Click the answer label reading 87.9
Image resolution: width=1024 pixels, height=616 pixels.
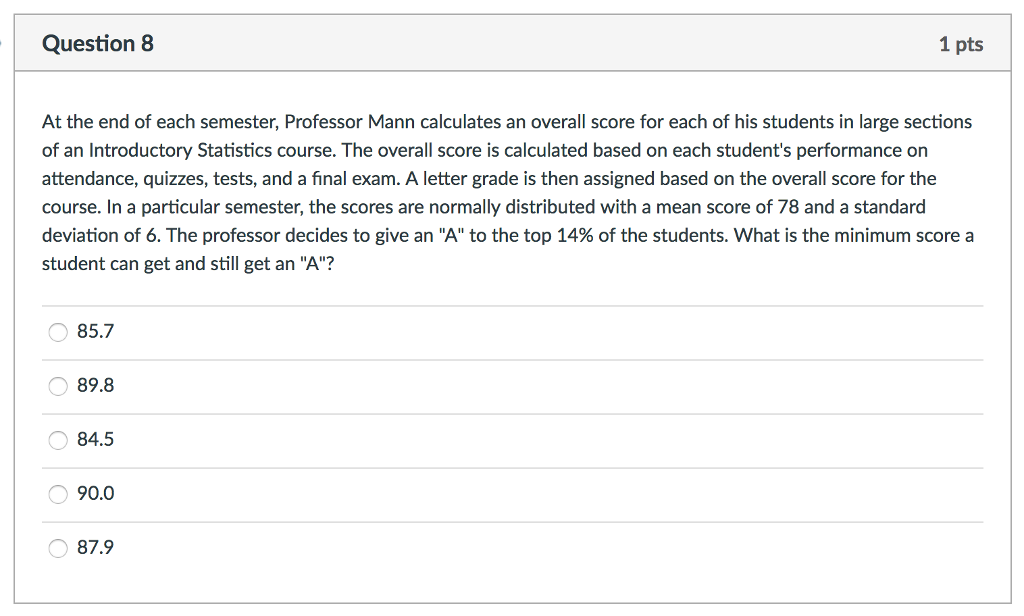tap(94, 548)
